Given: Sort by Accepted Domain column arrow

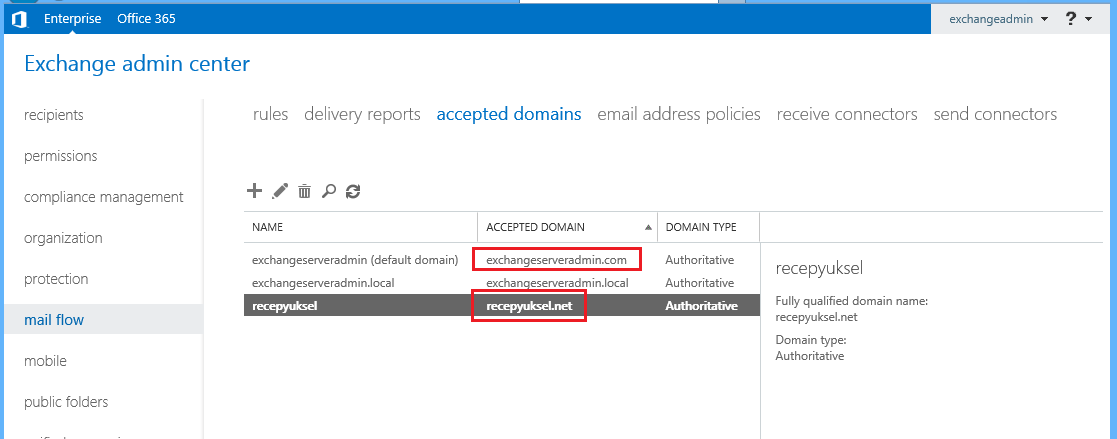Looking at the screenshot, I should tap(648, 227).
